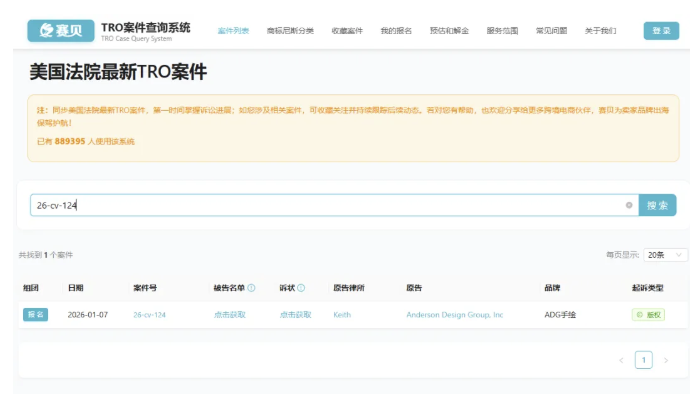Click the 报名 button in case row

tap(35, 314)
